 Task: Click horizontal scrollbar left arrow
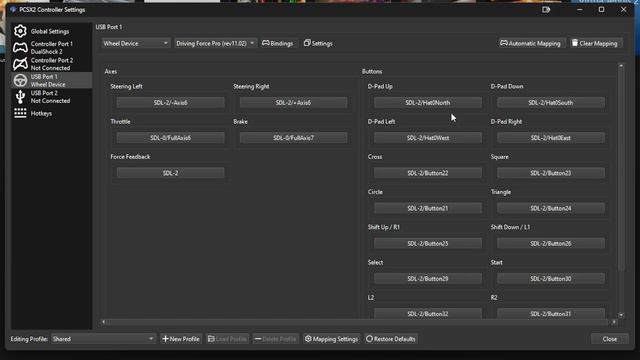103,322
